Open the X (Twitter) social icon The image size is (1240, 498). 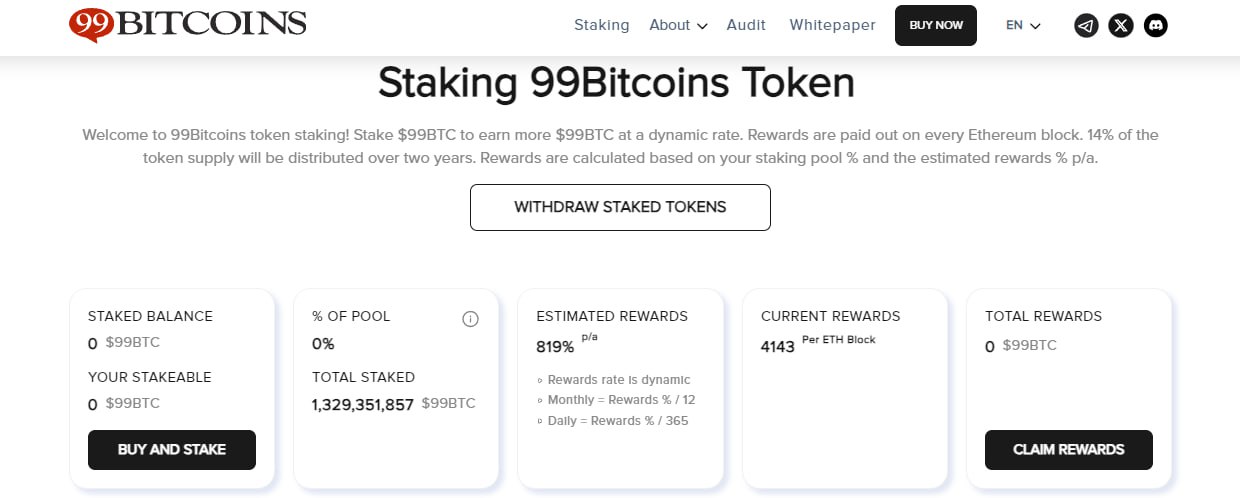[x=1121, y=26]
